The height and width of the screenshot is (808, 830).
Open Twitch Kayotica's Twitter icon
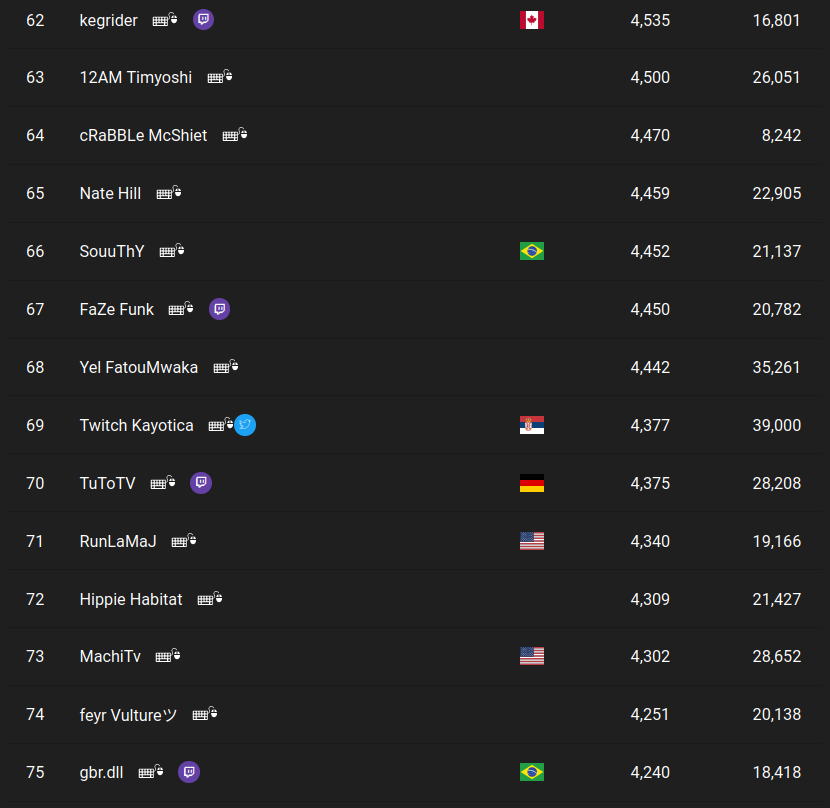[x=245, y=425]
